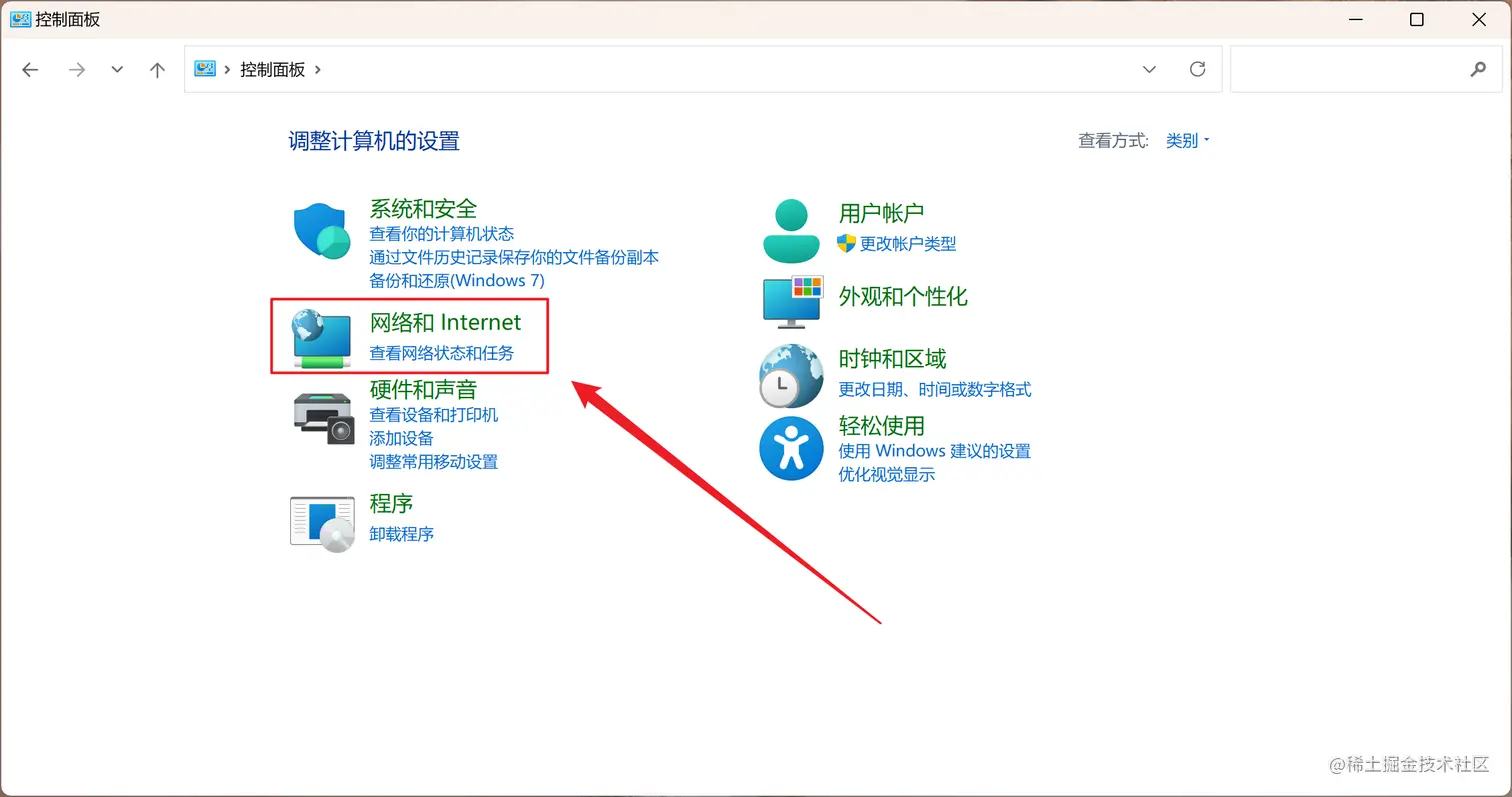Click the refresh icon in address bar

coord(1197,69)
